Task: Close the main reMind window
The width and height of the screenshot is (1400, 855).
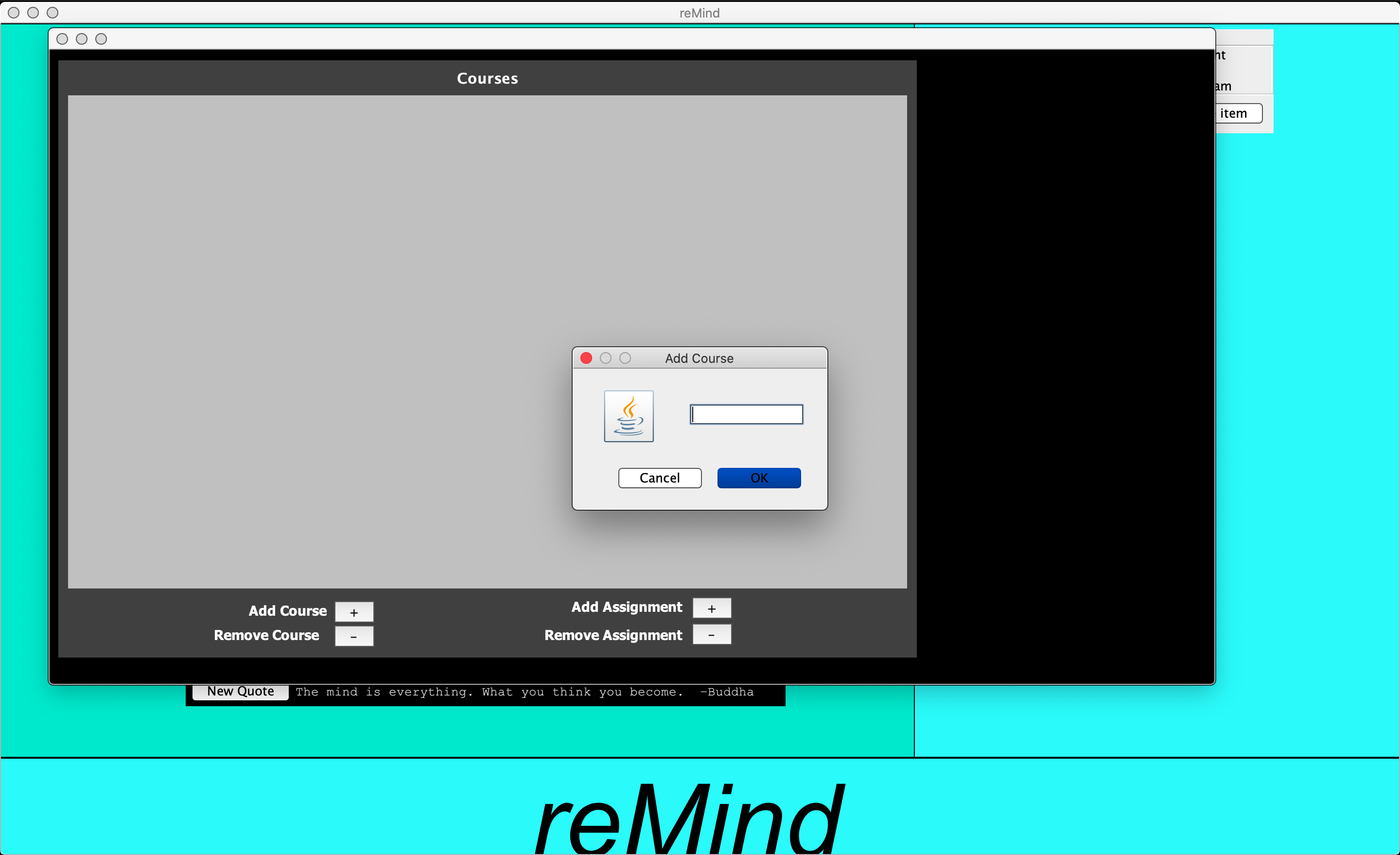Action: [14, 13]
